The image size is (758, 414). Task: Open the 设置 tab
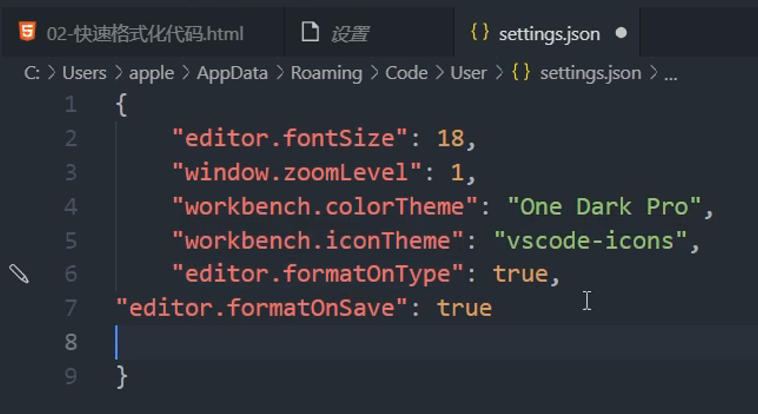pyautogui.click(x=369, y=33)
